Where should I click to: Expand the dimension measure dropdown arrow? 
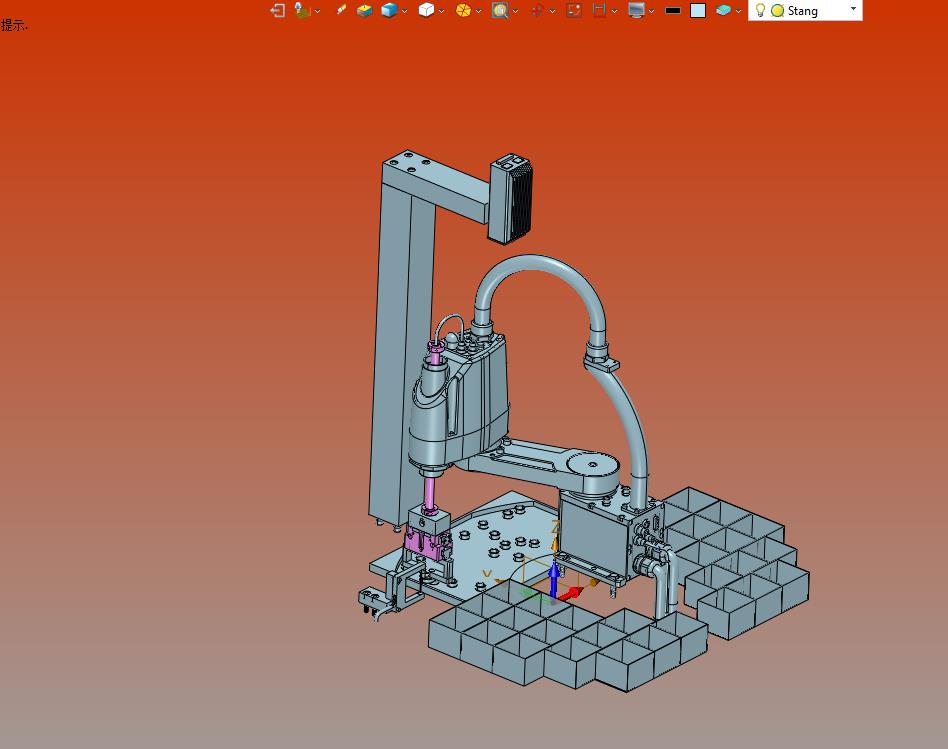click(x=614, y=11)
